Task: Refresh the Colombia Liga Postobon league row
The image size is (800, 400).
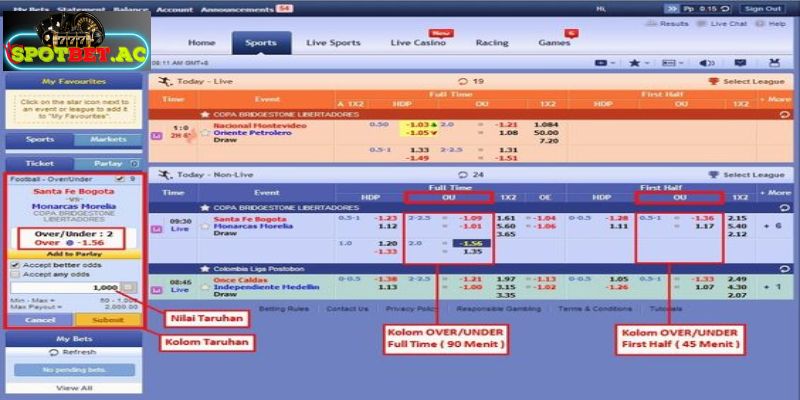Action: coord(785,269)
